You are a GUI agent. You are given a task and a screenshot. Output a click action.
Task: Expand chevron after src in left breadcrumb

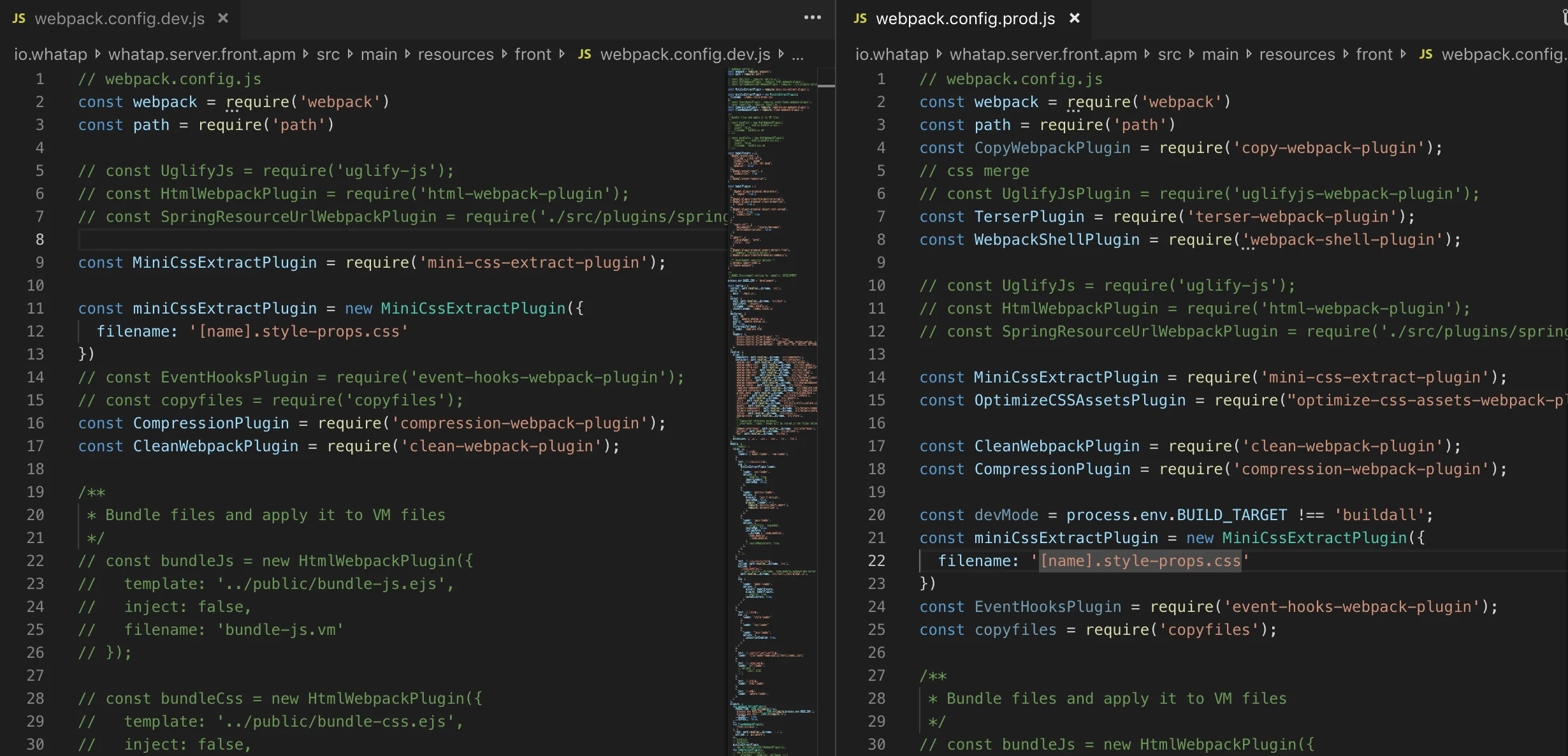350,54
